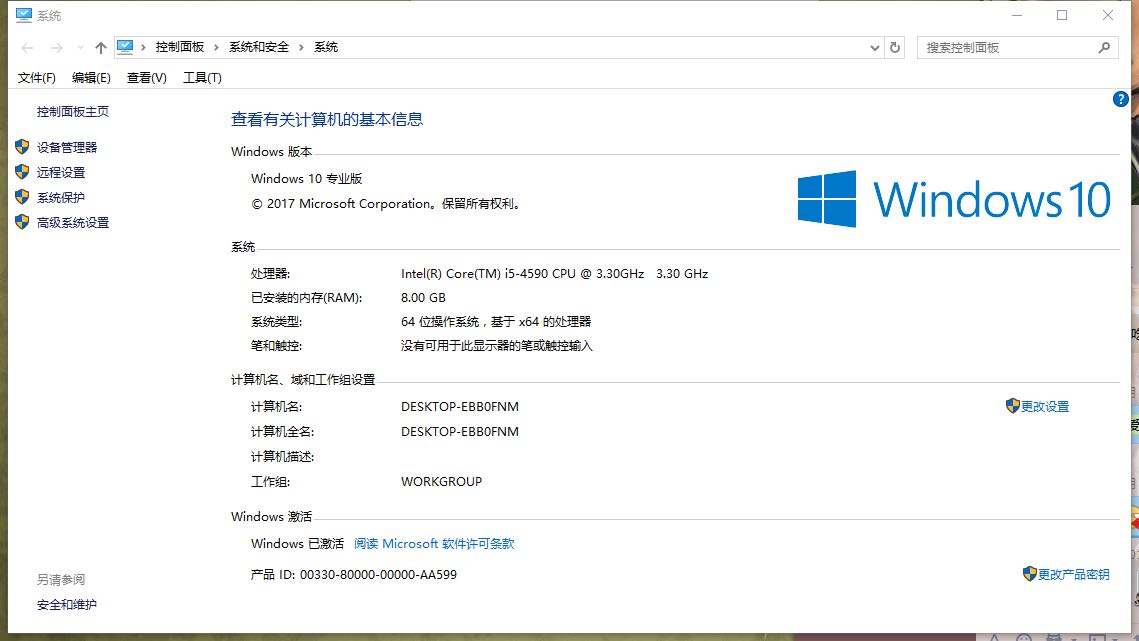Open the help question mark icon
Viewport: 1139px width, 641px height.
point(1120,99)
